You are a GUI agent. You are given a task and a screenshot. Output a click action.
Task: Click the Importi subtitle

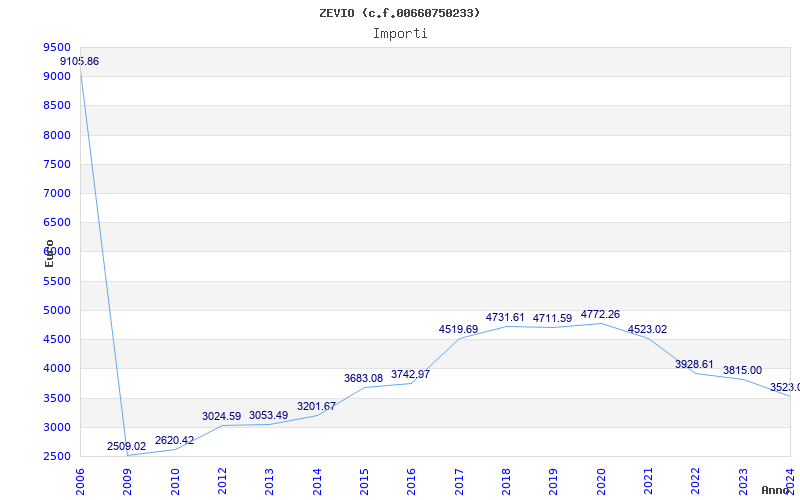tap(400, 34)
